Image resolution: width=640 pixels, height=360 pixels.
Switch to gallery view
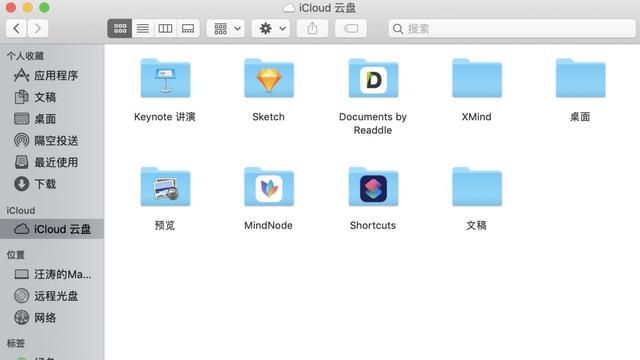(x=188, y=29)
